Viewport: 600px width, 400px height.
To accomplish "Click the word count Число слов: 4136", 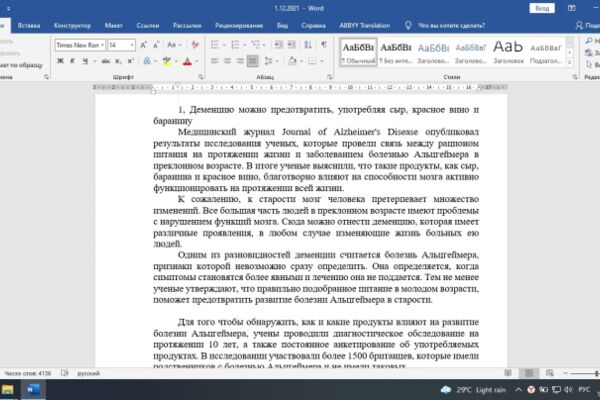I will [x=28, y=373].
